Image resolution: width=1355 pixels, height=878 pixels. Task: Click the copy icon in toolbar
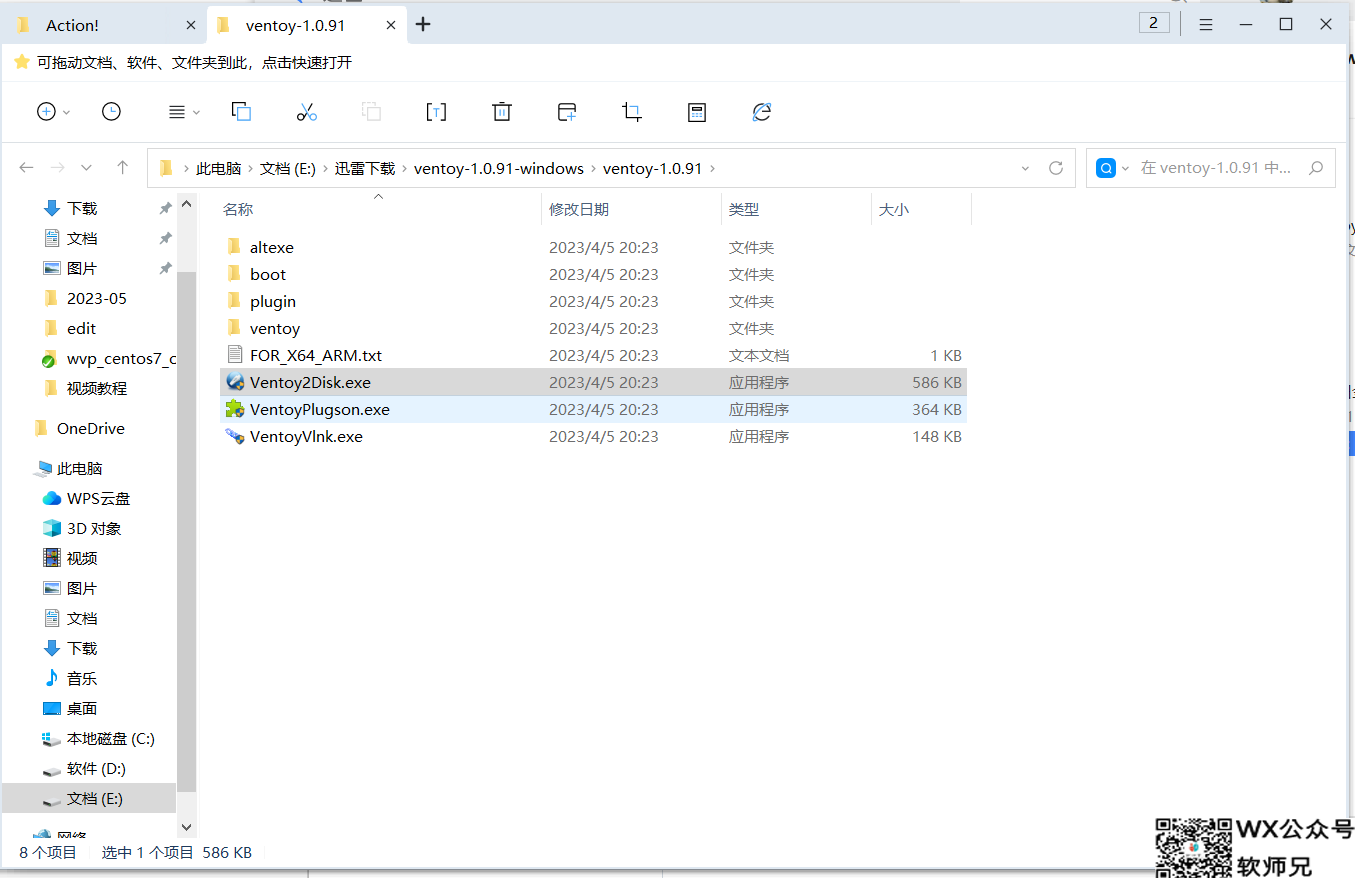(x=241, y=112)
